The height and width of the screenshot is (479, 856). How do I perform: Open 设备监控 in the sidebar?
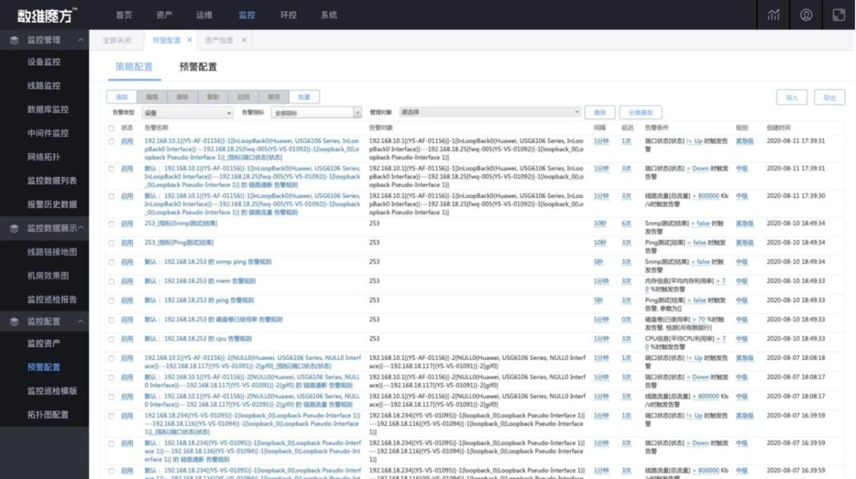point(44,62)
